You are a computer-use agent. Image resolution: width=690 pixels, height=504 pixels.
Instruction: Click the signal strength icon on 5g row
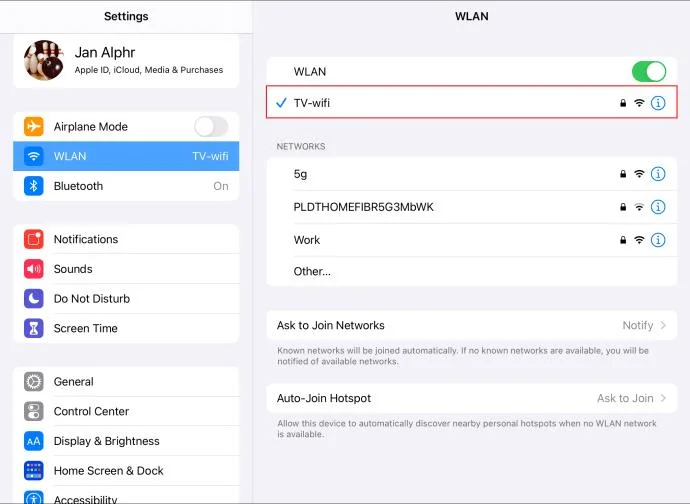(x=639, y=174)
